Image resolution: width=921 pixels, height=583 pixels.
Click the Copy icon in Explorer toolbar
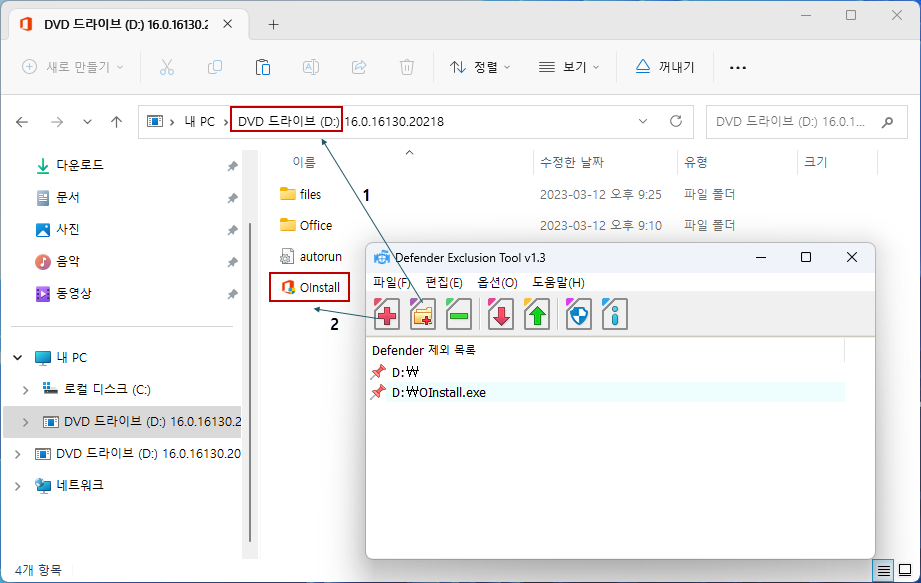[215, 67]
